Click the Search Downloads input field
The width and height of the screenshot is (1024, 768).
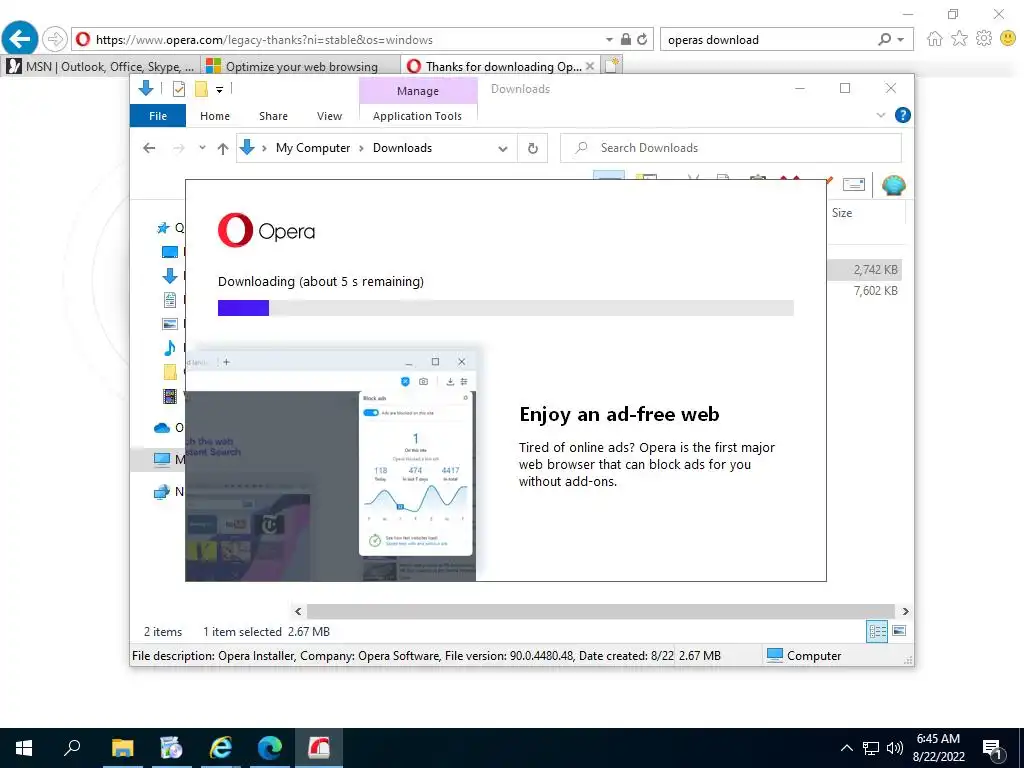tap(731, 148)
